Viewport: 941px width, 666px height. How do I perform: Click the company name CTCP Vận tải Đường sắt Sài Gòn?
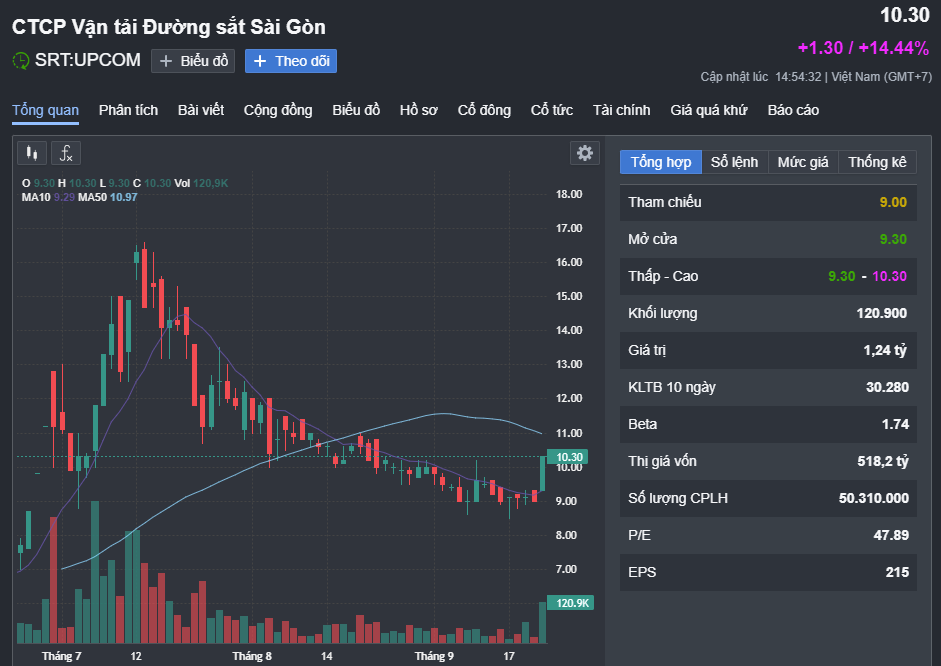(x=169, y=27)
